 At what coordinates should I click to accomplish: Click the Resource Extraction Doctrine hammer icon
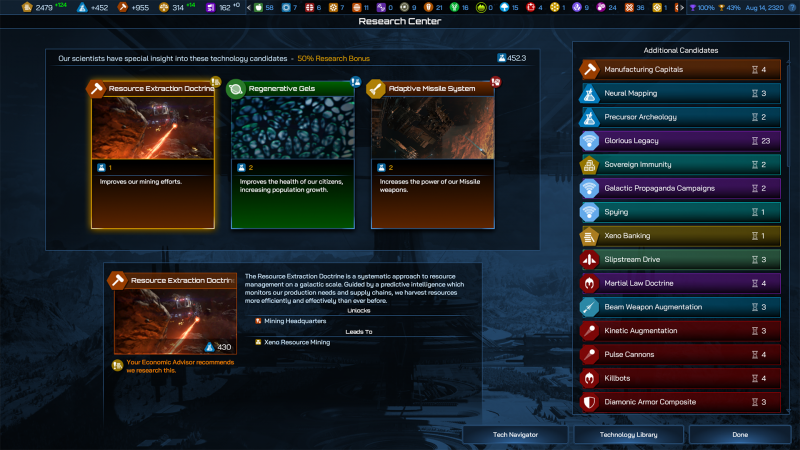[98, 89]
